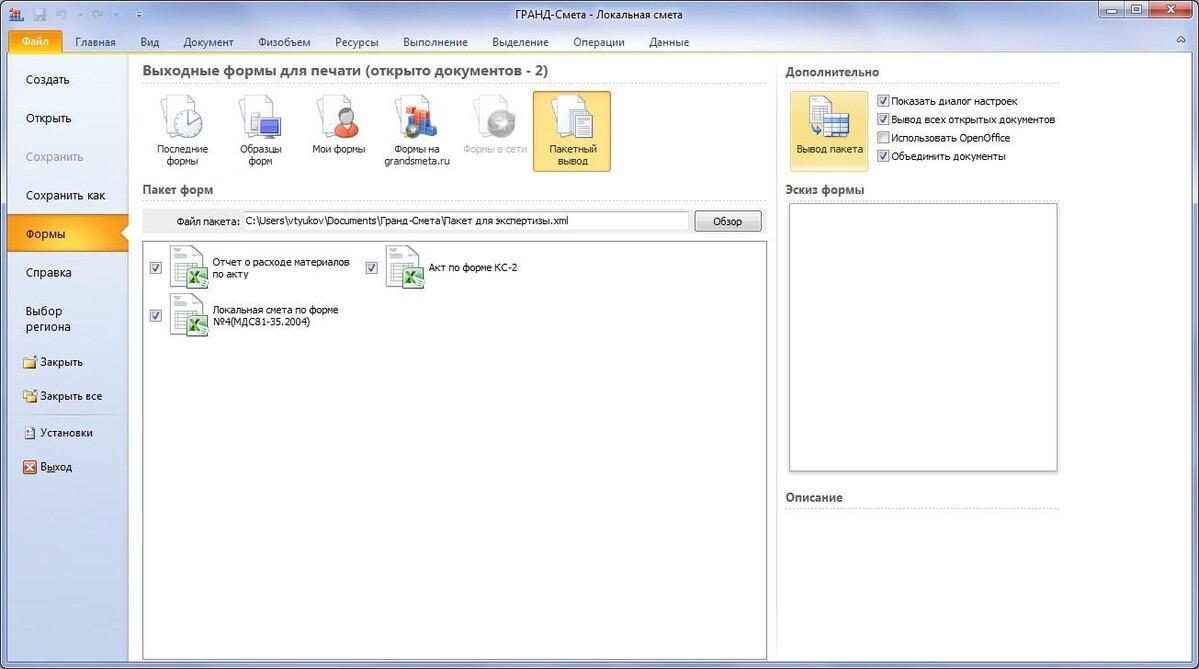
Task: Select Локальная смета по форме №4 label
Action: [275, 316]
